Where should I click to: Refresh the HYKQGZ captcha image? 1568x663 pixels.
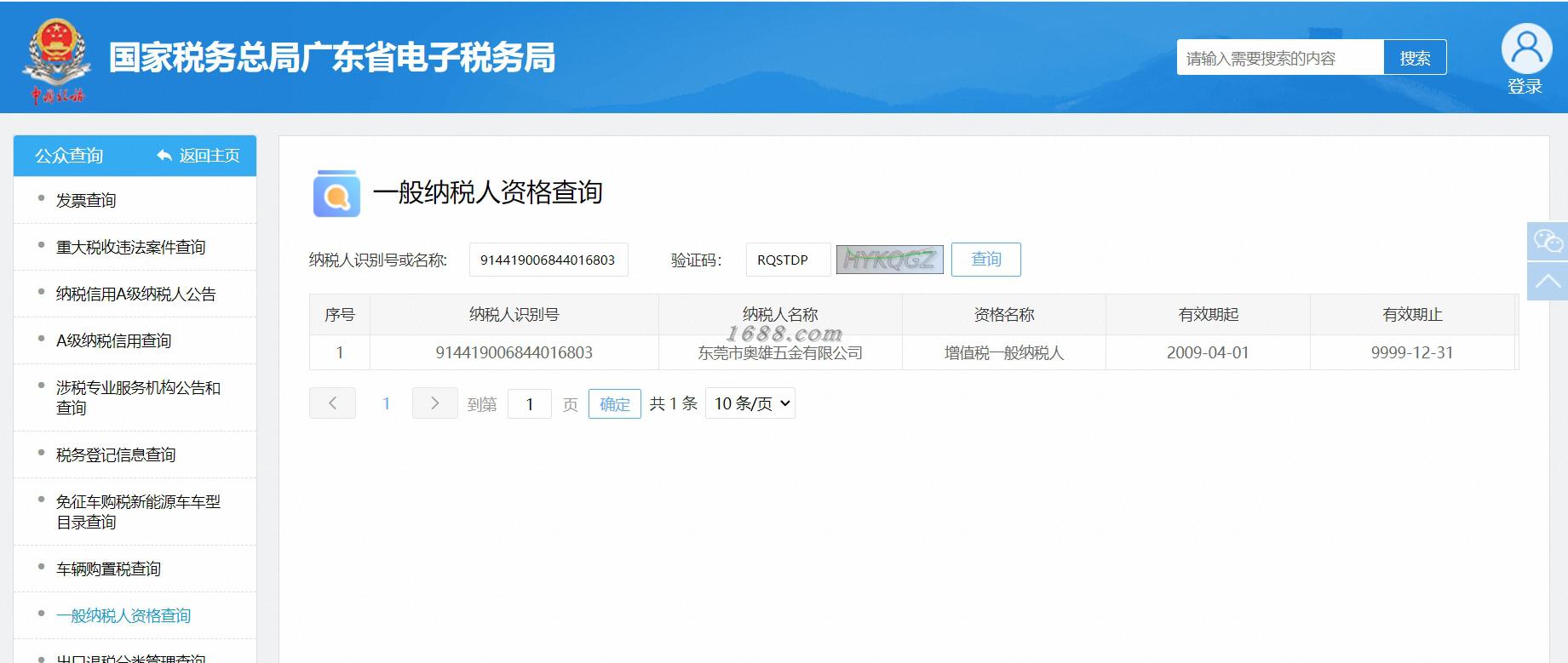click(x=890, y=260)
